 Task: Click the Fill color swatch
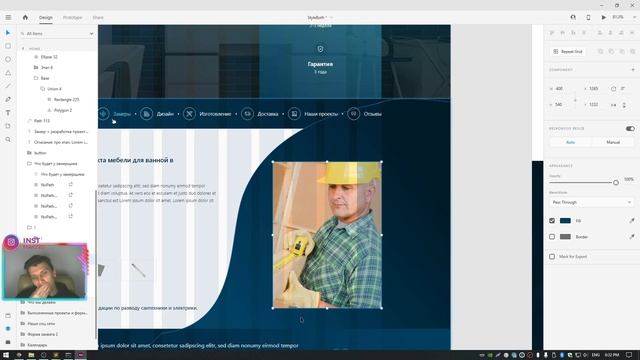(x=565, y=221)
